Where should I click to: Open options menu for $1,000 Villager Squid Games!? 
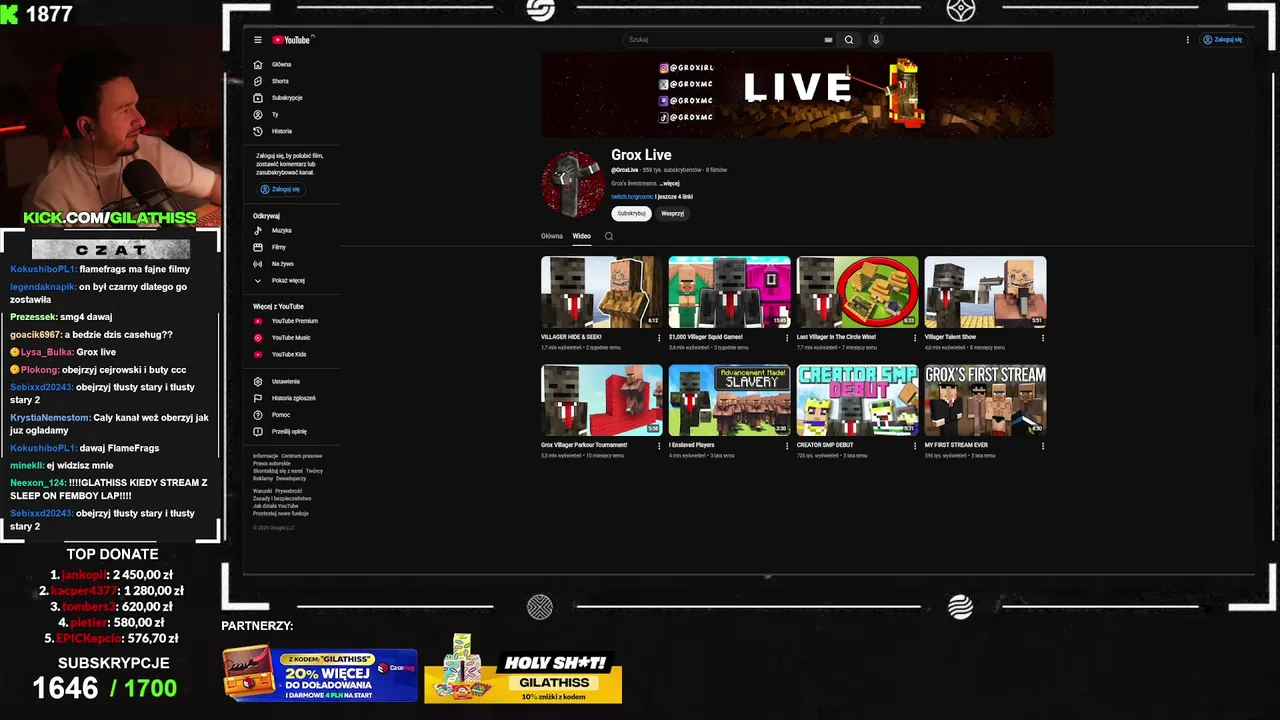[x=787, y=338]
